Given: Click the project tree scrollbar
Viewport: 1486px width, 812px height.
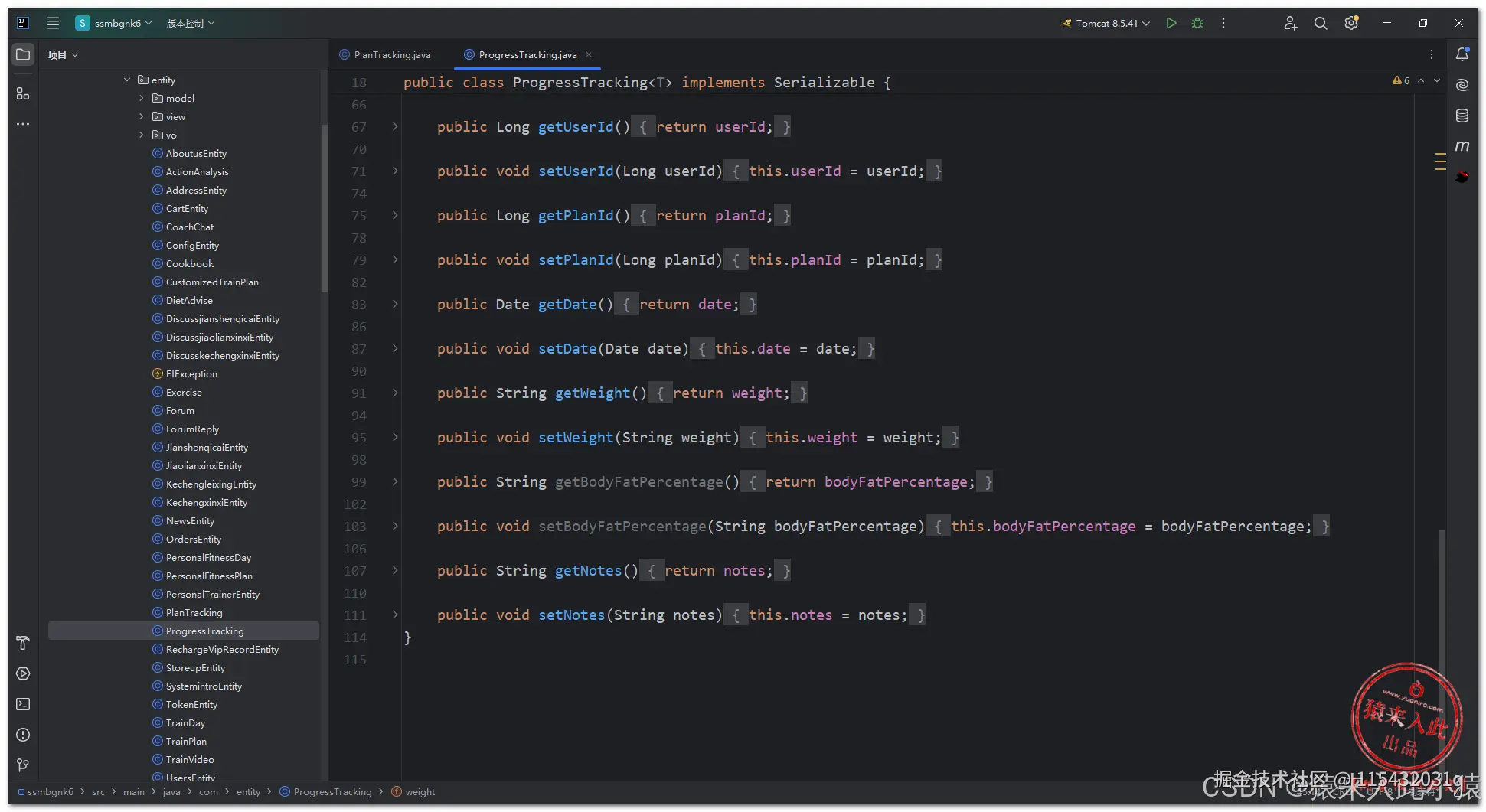Looking at the screenshot, I should pyautogui.click(x=325, y=207).
